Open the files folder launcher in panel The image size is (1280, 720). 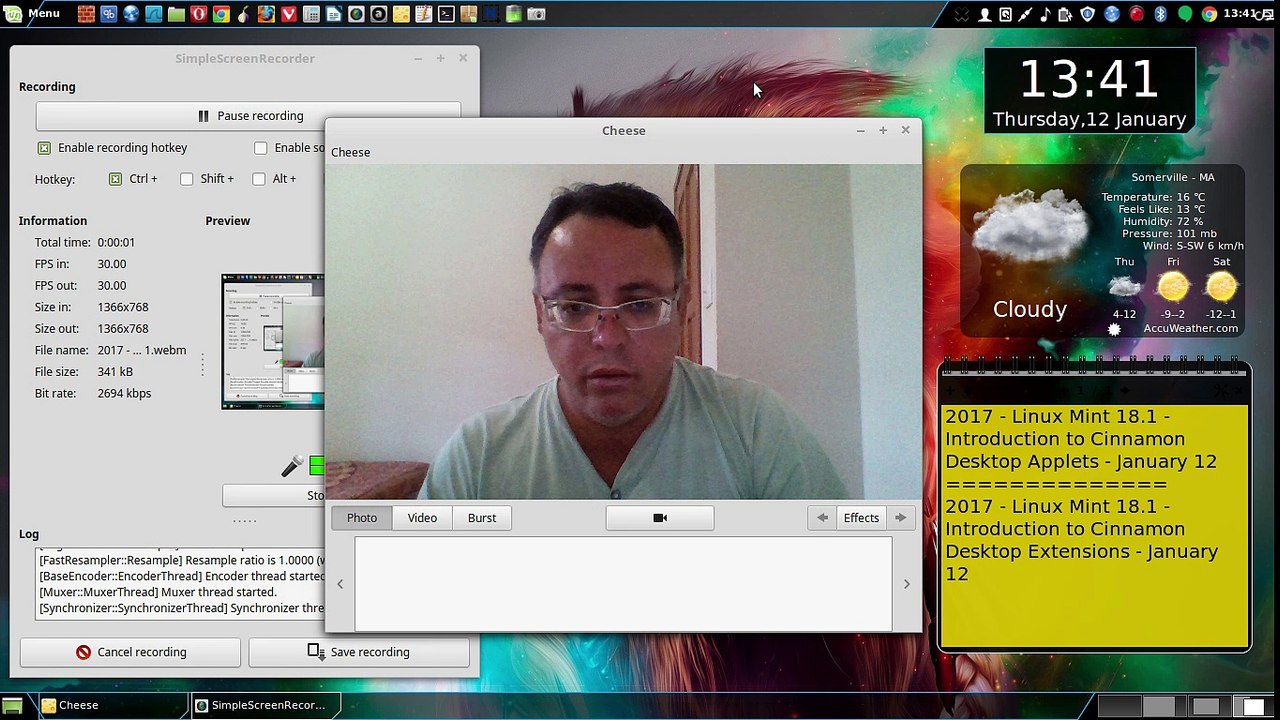[x=176, y=14]
